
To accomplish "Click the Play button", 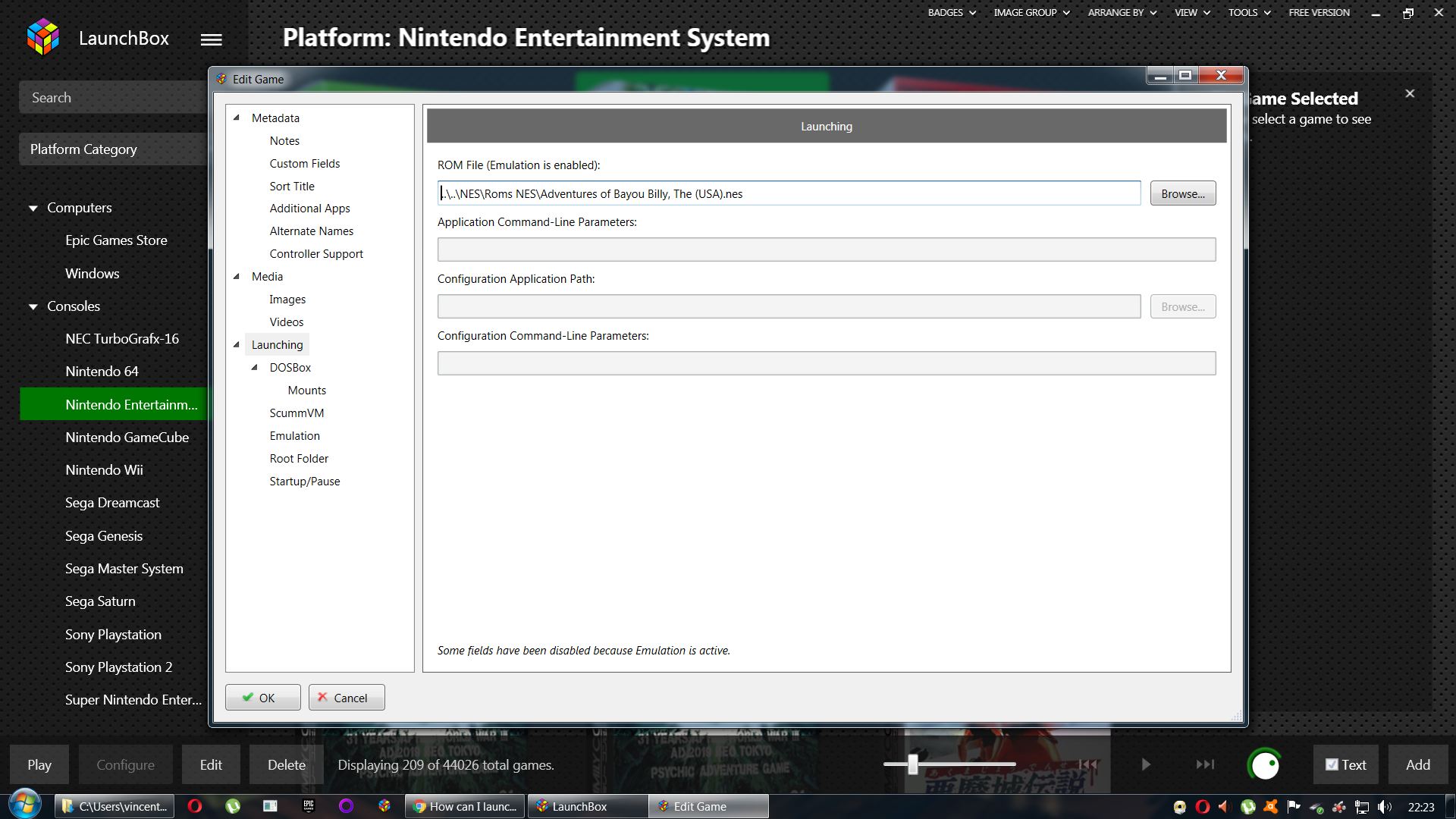I will [x=39, y=764].
